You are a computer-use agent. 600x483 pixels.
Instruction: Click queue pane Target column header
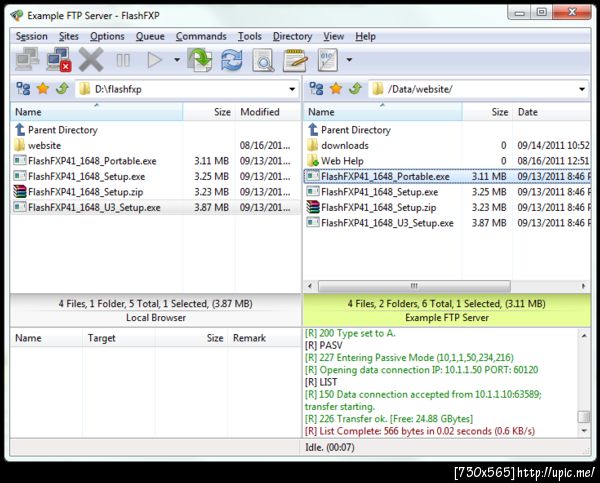[x=119, y=338]
